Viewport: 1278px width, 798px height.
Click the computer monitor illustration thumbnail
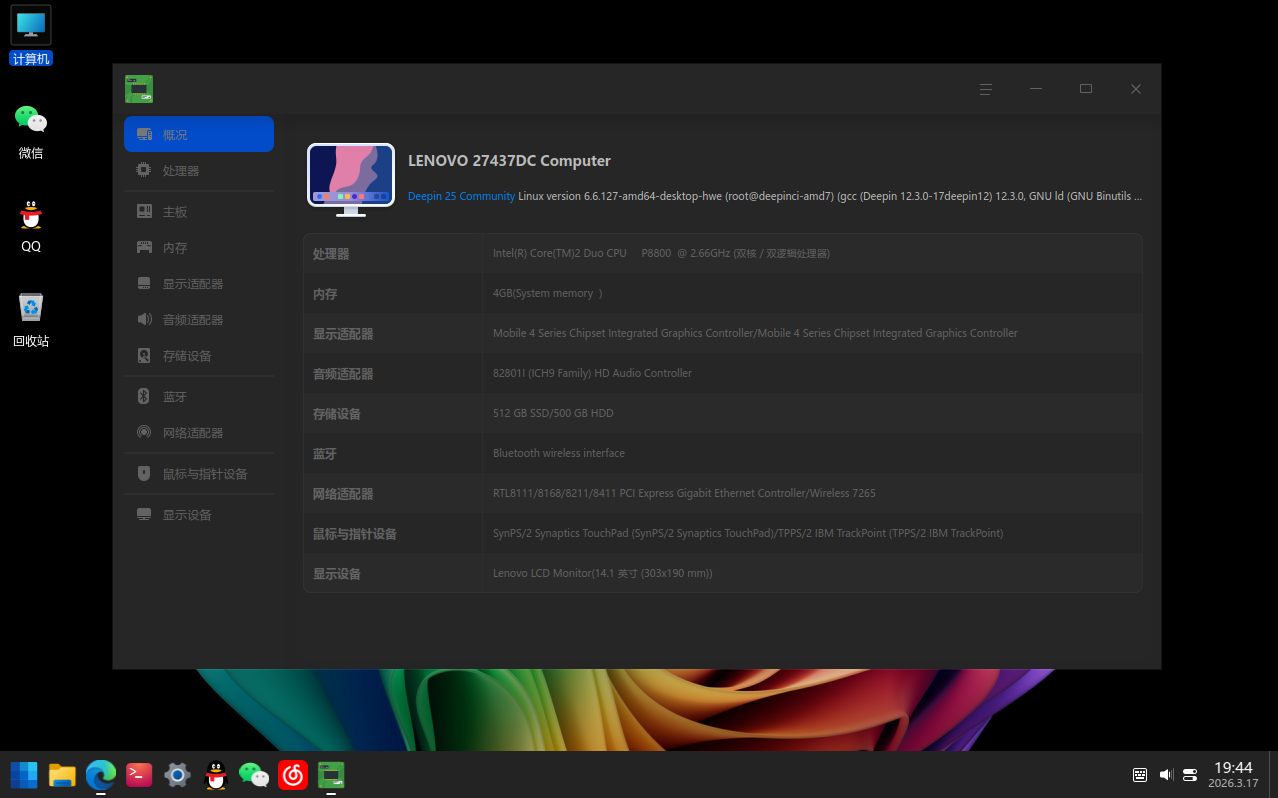click(x=351, y=180)
